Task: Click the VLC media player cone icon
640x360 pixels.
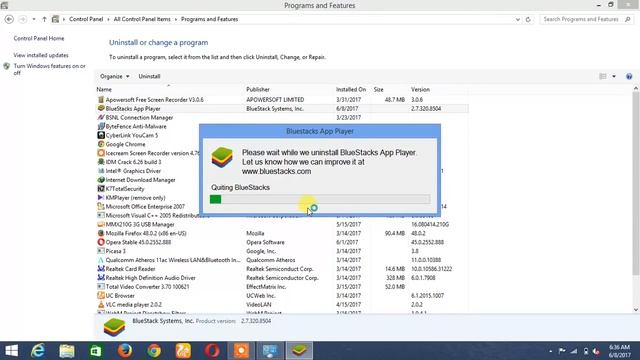Action: tap(101, 304)
